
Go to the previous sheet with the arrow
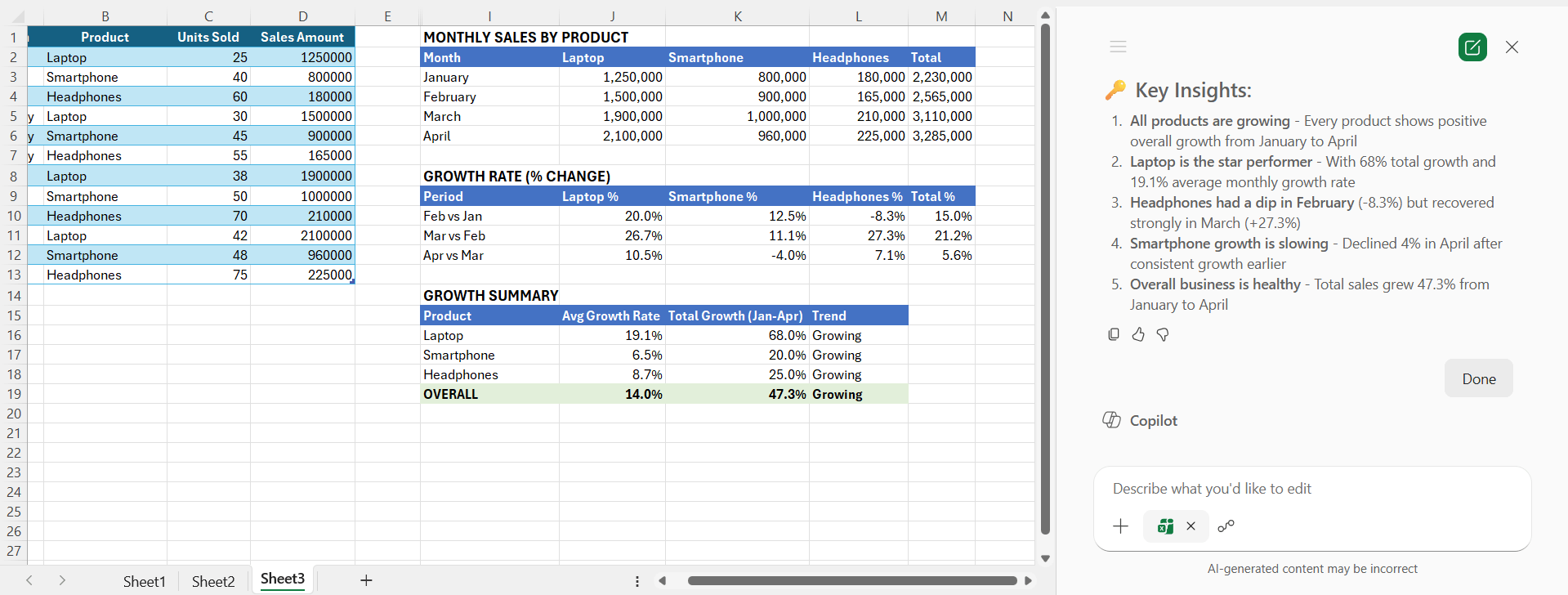click(29, 580)
